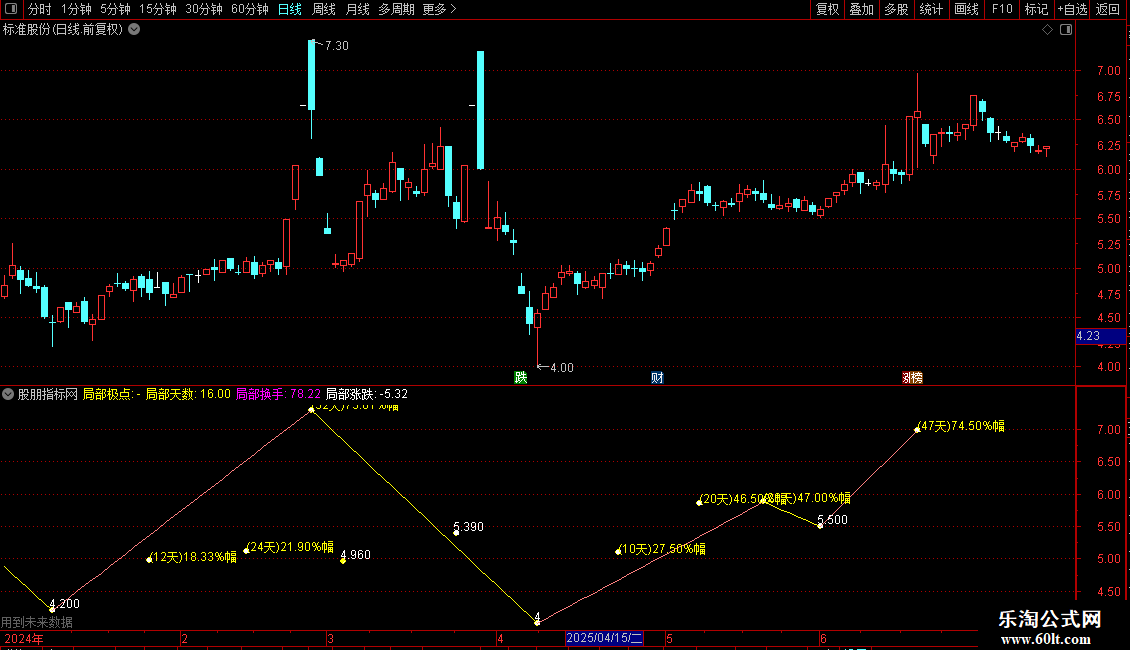The width and height of the screenshot is (1130, 650).
Task: Open the diamond marker icon above the chart
Action: 1048,30
